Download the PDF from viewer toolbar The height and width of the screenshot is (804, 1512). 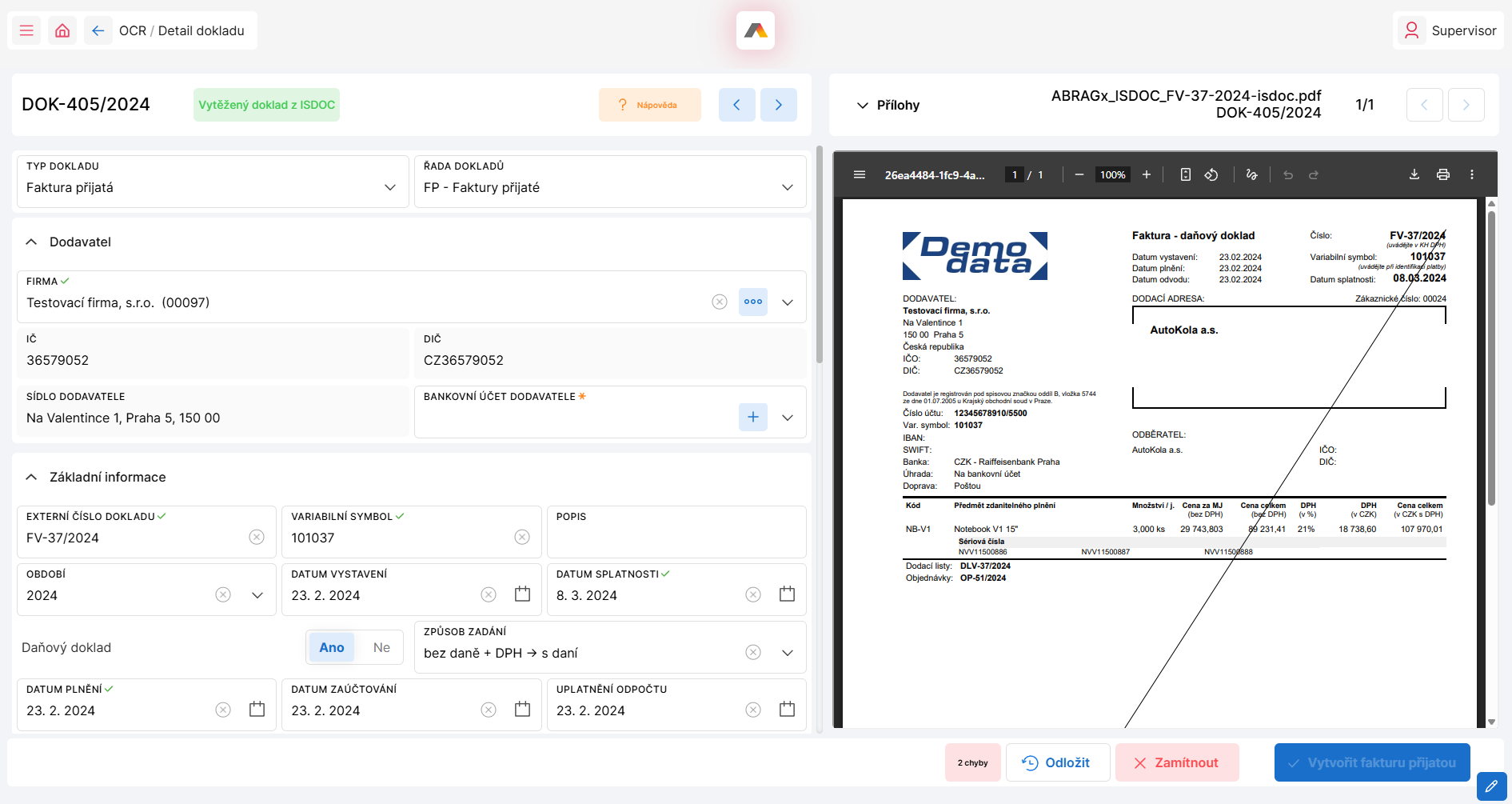pos(1414,174)
